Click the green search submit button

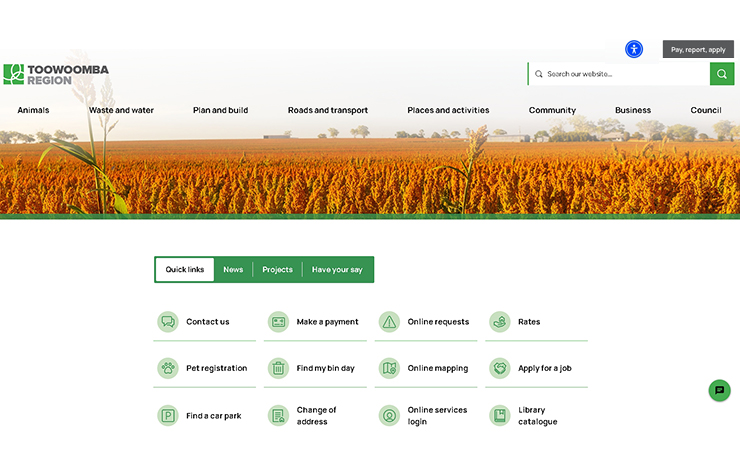tap(722, 74)
